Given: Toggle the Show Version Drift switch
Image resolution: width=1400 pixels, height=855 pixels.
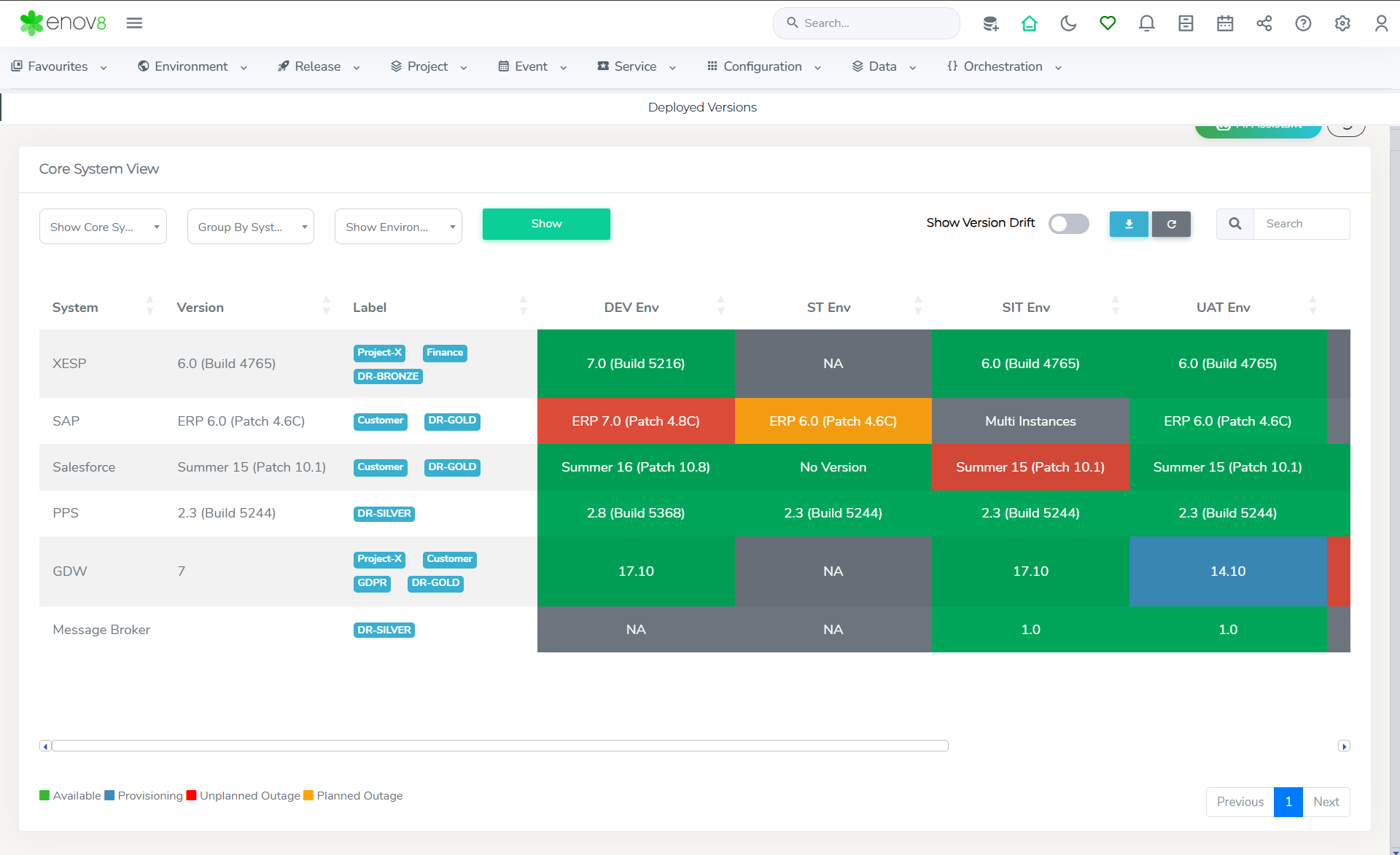Looking at the screenshot, I should click(1068, 224).
